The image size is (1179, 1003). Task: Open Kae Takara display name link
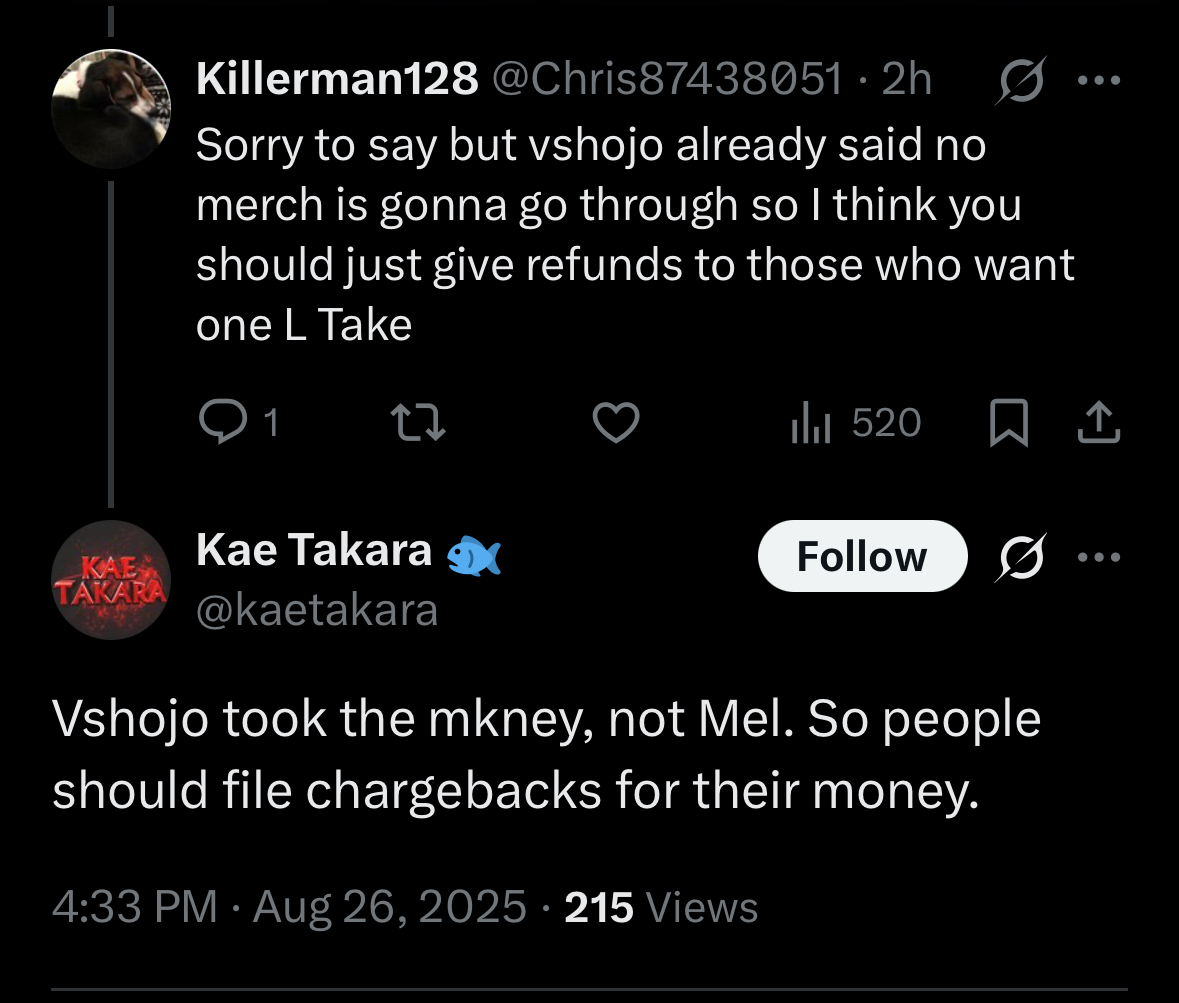pos(314,550)
